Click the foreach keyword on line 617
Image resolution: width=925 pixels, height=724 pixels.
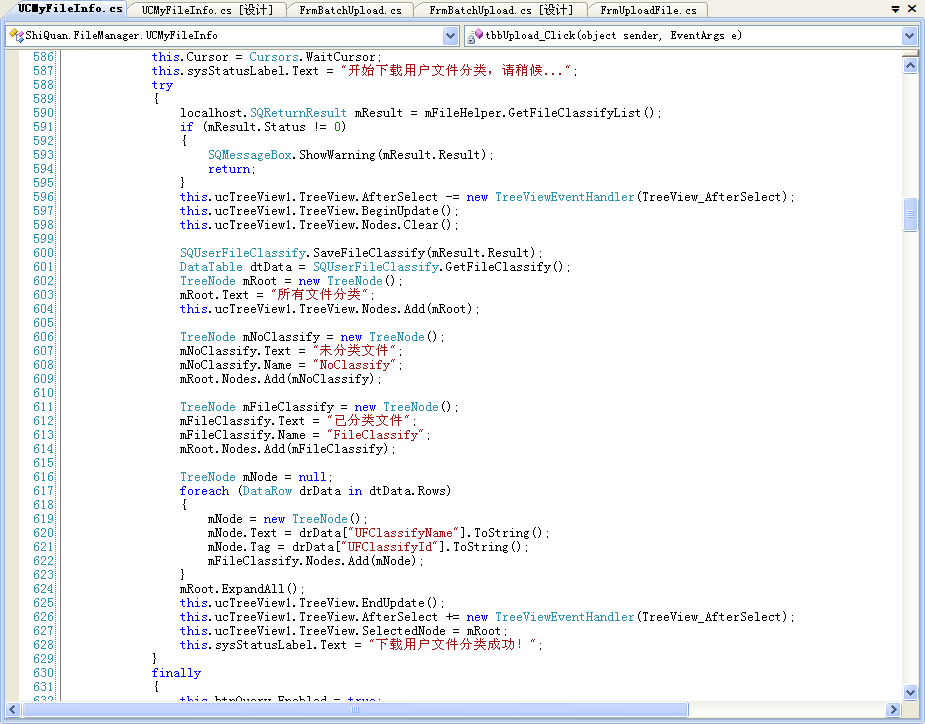(x=204, y=491)
